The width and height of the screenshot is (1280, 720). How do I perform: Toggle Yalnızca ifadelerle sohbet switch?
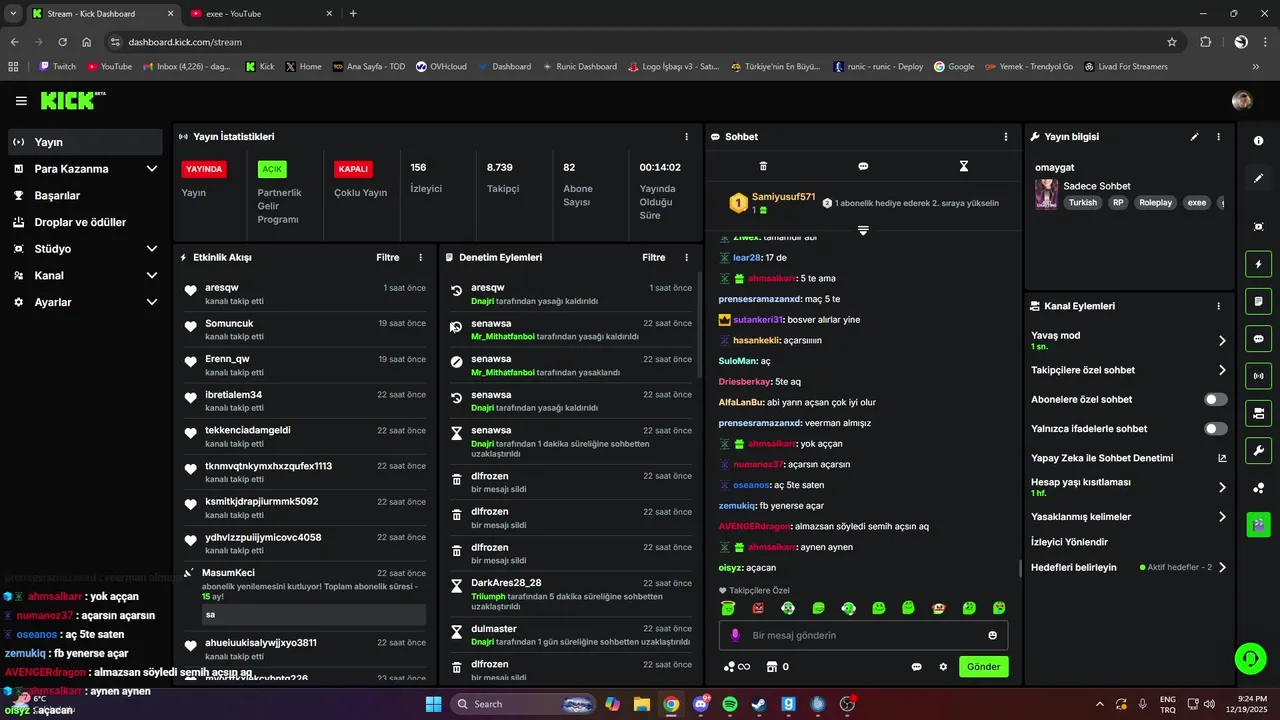(x=1215, y=429)
